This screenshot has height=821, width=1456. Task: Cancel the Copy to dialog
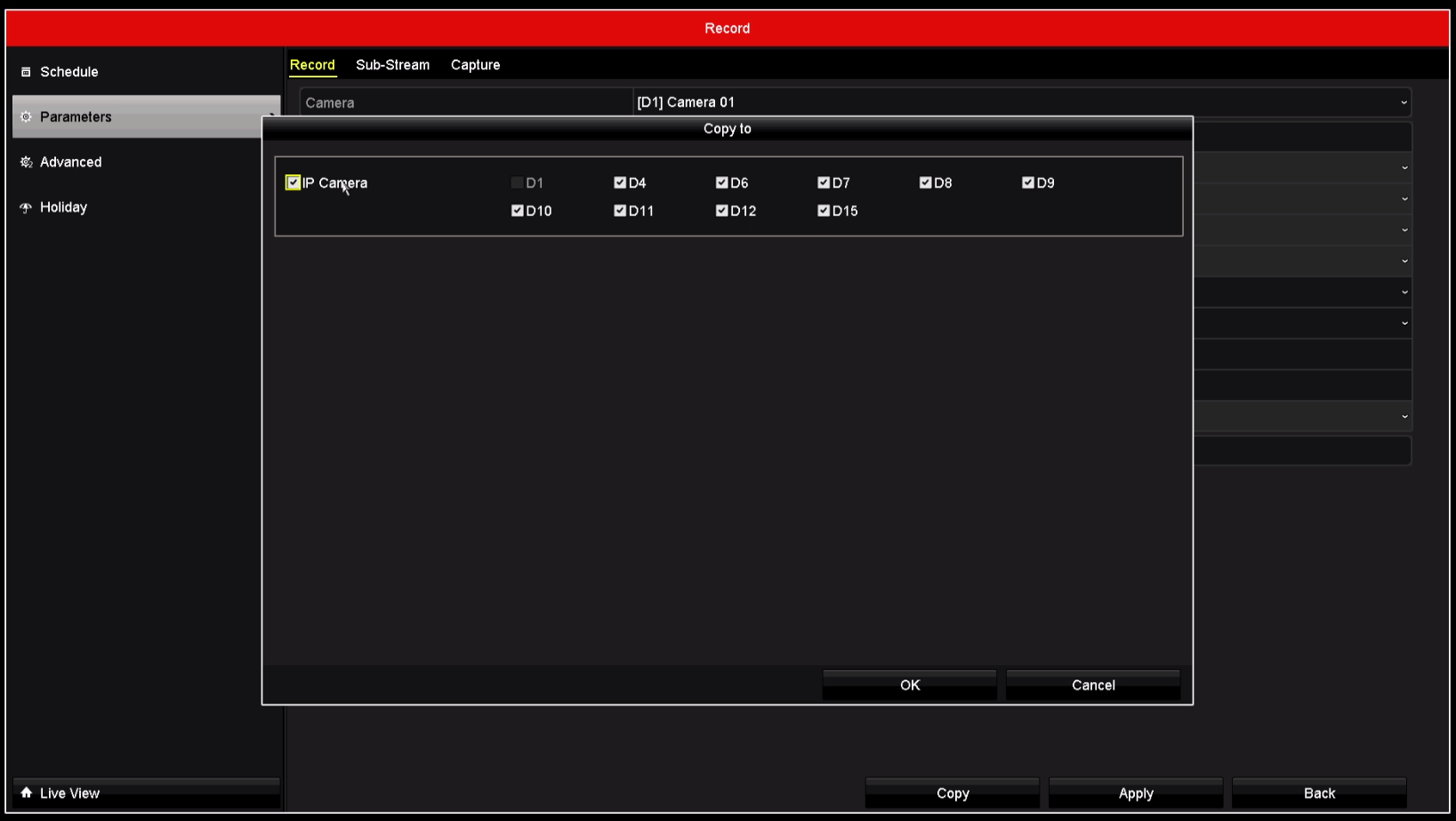pyautogui.click(x=1092, y=685)
